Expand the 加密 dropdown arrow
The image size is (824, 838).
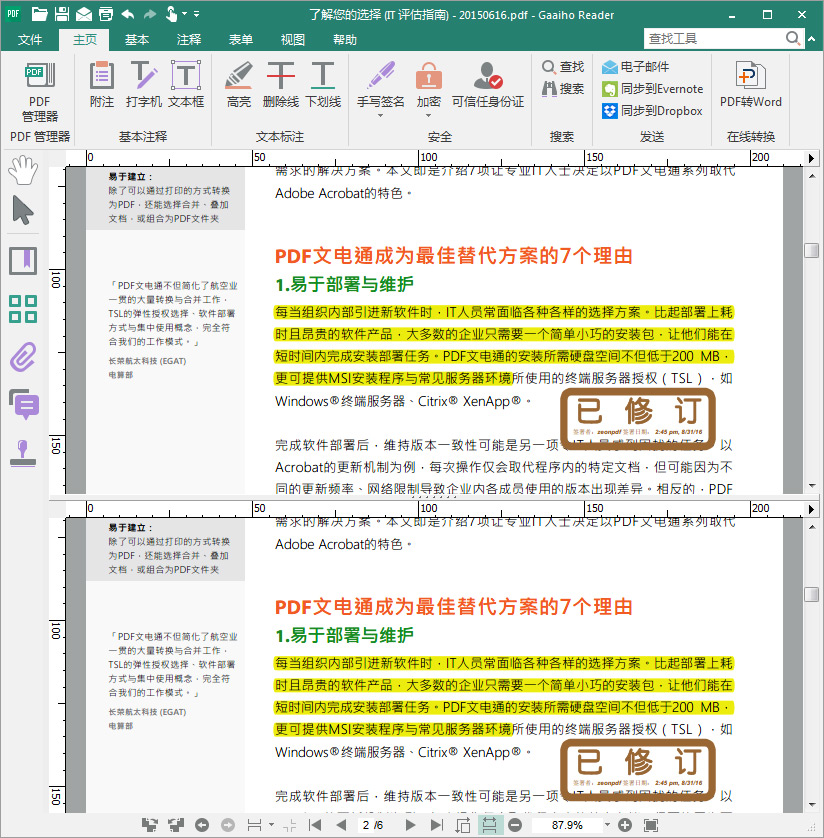tap(429, 115)
